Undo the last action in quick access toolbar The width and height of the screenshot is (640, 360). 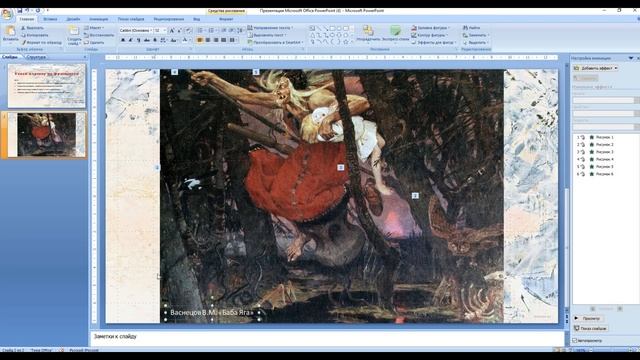coord(27,11)
